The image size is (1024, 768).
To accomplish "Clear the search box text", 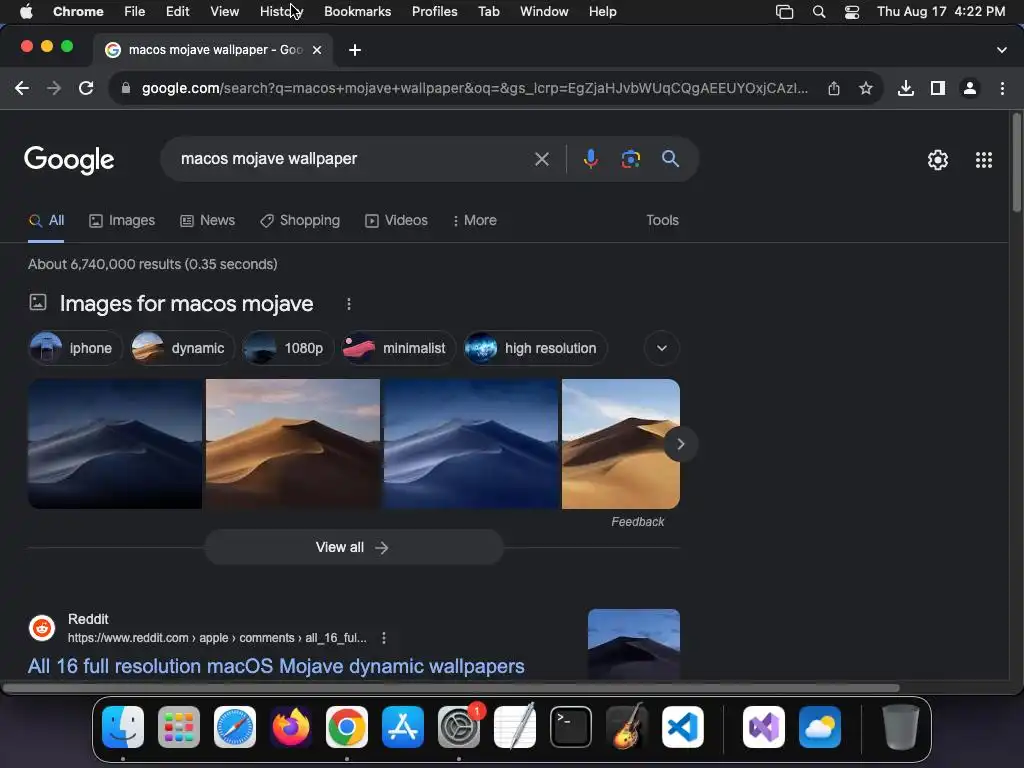I will click(541, 159).
